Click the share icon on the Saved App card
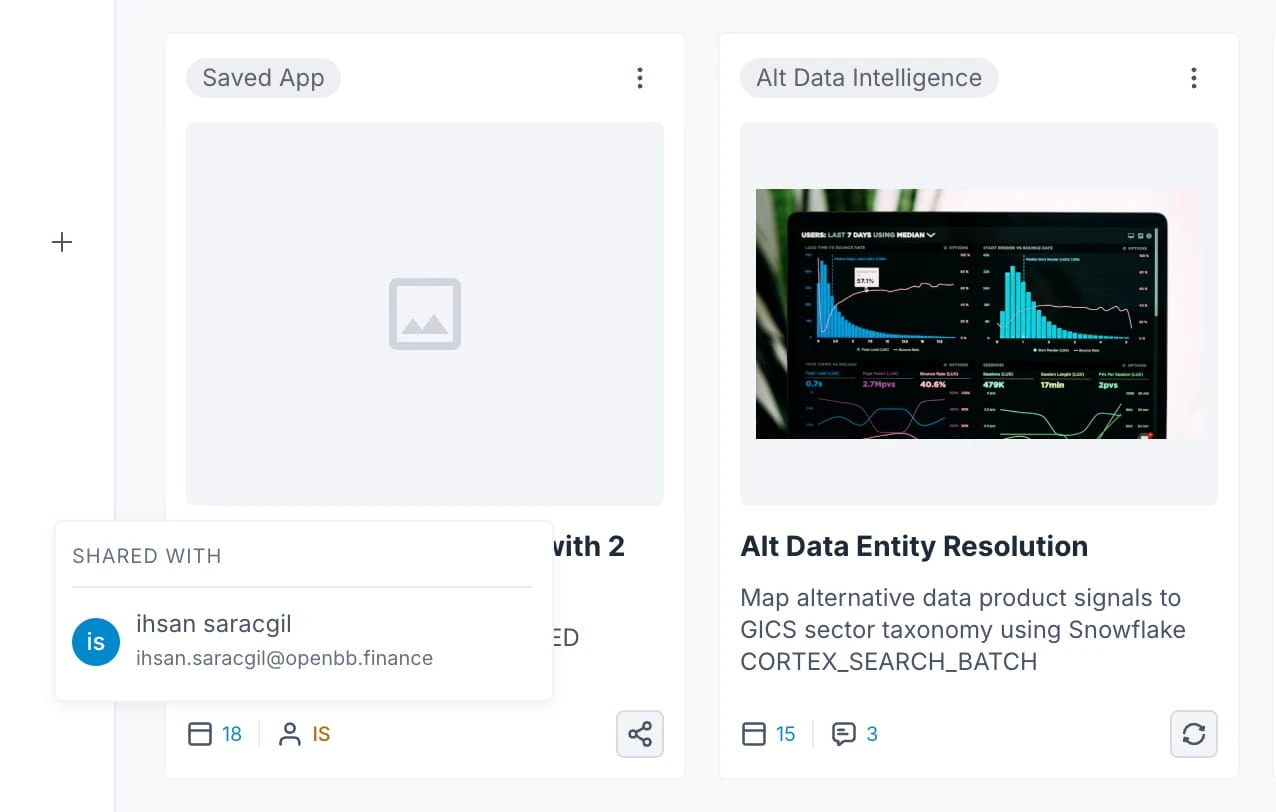The width and height of the screenshot is (1276, 812). tap(639, 733)
